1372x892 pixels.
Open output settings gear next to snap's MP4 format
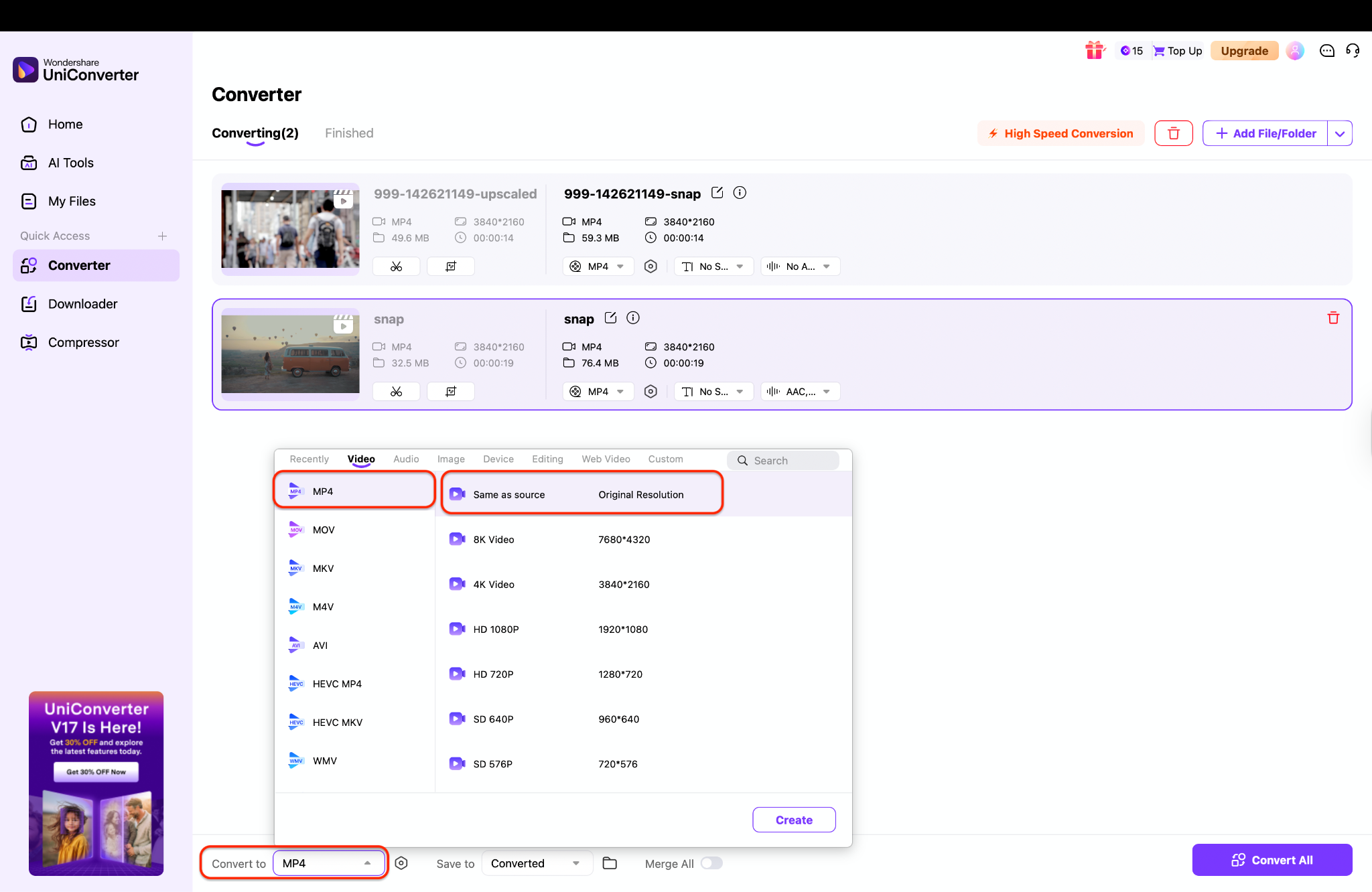(650, 392)
